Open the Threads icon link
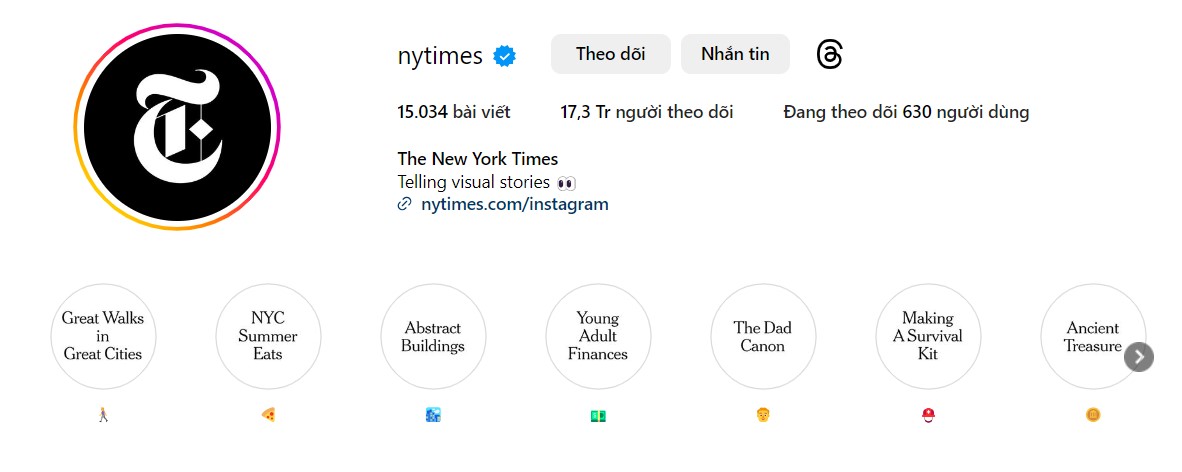 [x=829, y=54]
